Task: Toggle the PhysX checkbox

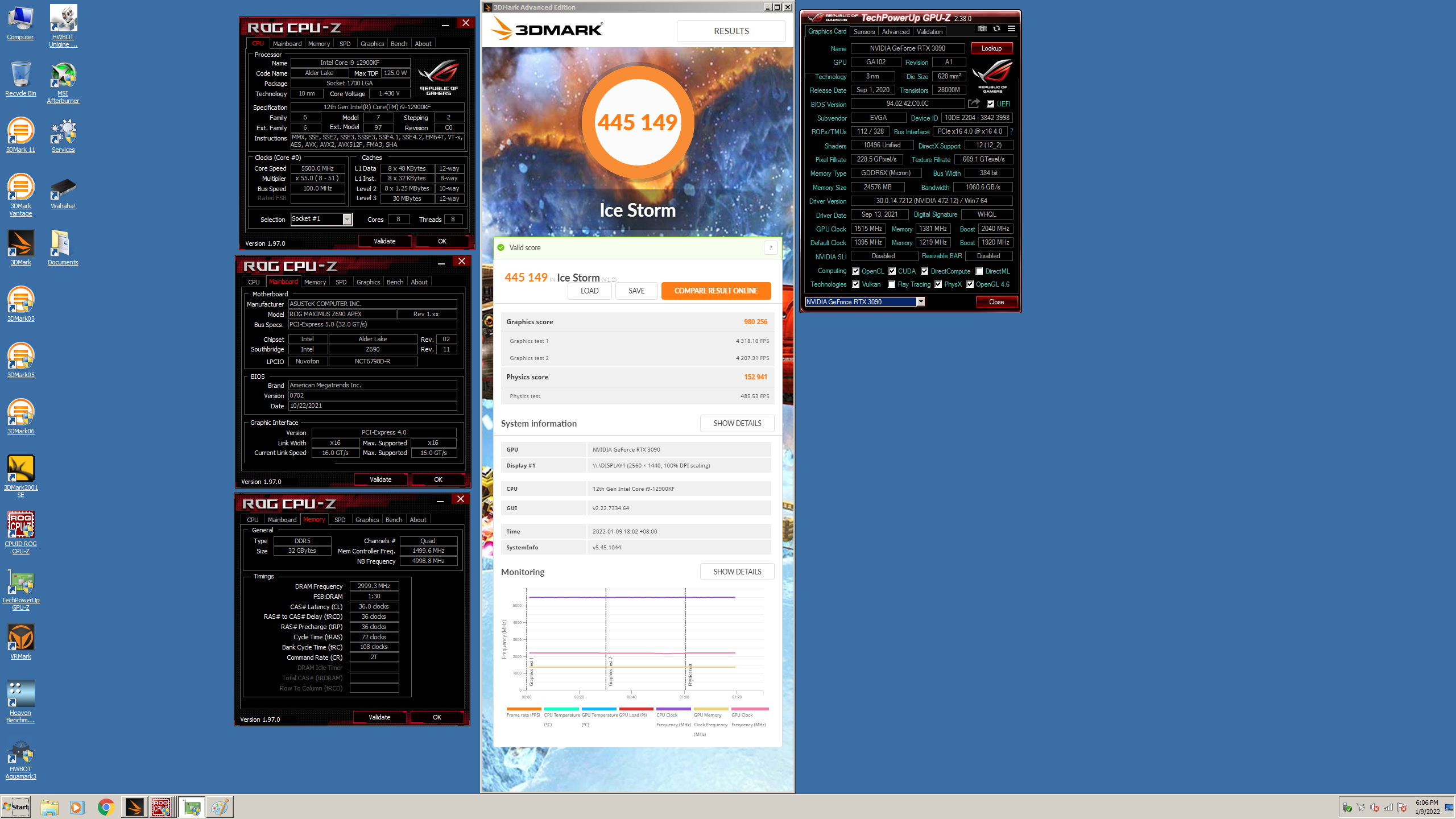Action: (938, 284)
